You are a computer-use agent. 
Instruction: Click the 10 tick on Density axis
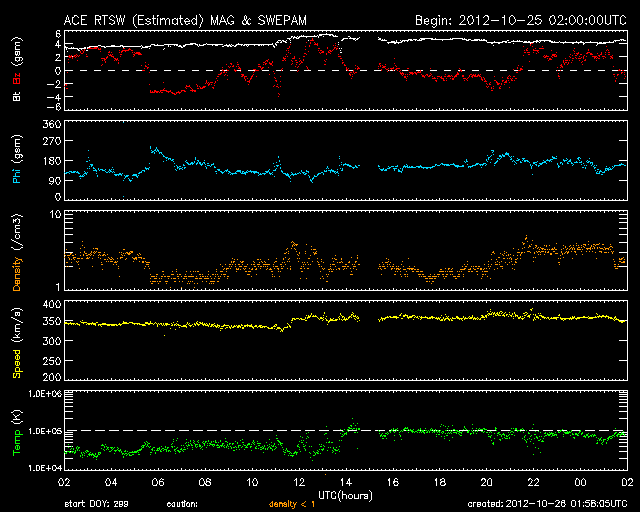[x=56, y=215]
